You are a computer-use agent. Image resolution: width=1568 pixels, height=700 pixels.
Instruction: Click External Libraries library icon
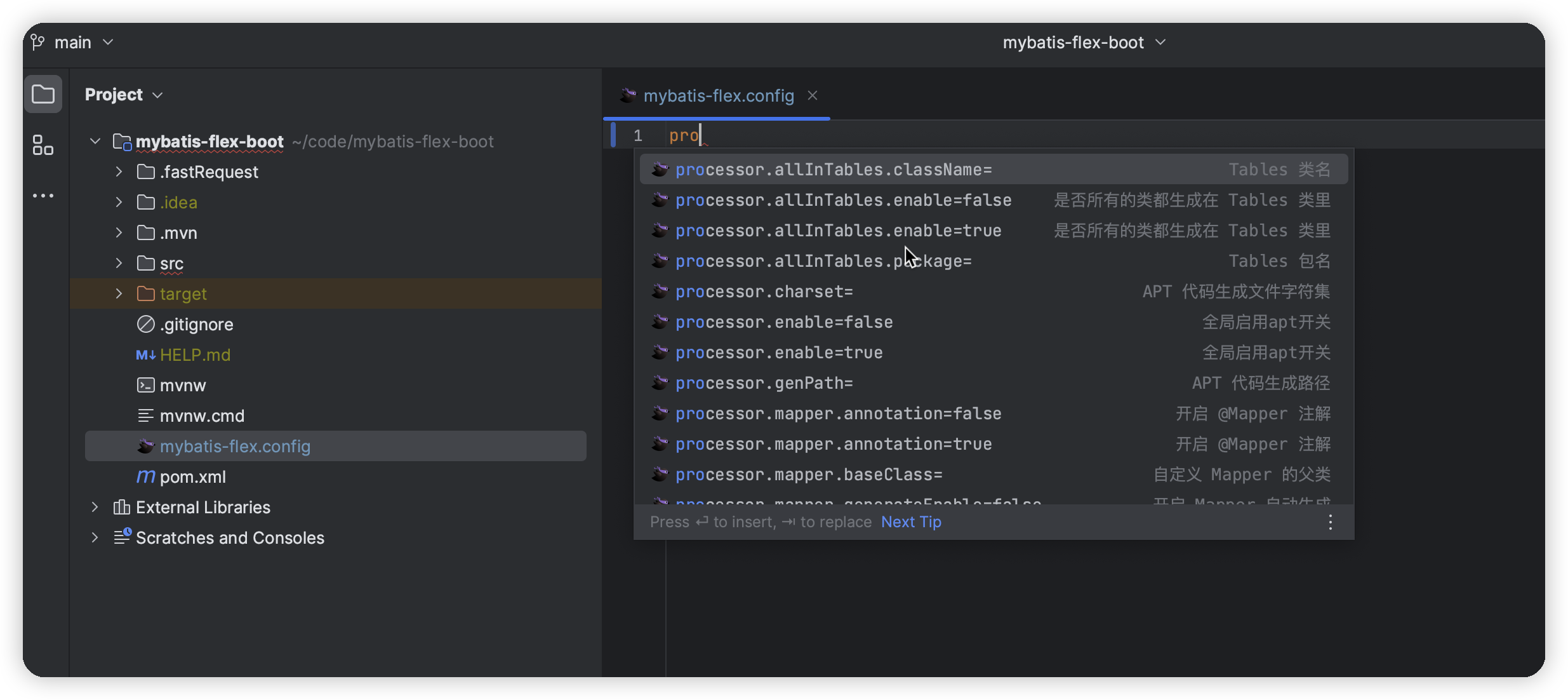tap(122, 507)
